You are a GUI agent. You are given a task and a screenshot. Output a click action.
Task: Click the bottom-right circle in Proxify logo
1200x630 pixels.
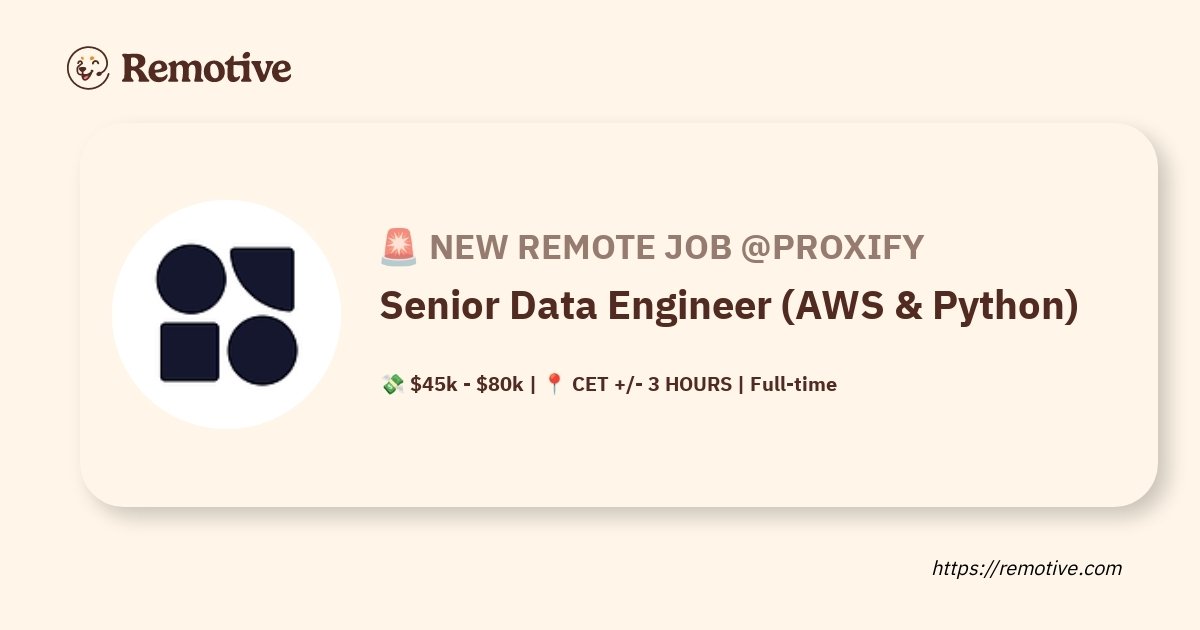click(263, 351)
